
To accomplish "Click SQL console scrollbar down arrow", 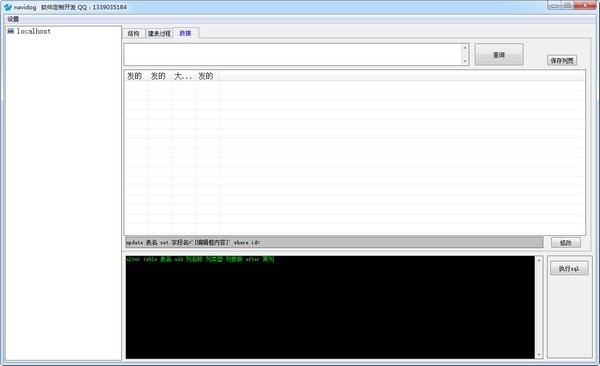I will pos(539,355).
